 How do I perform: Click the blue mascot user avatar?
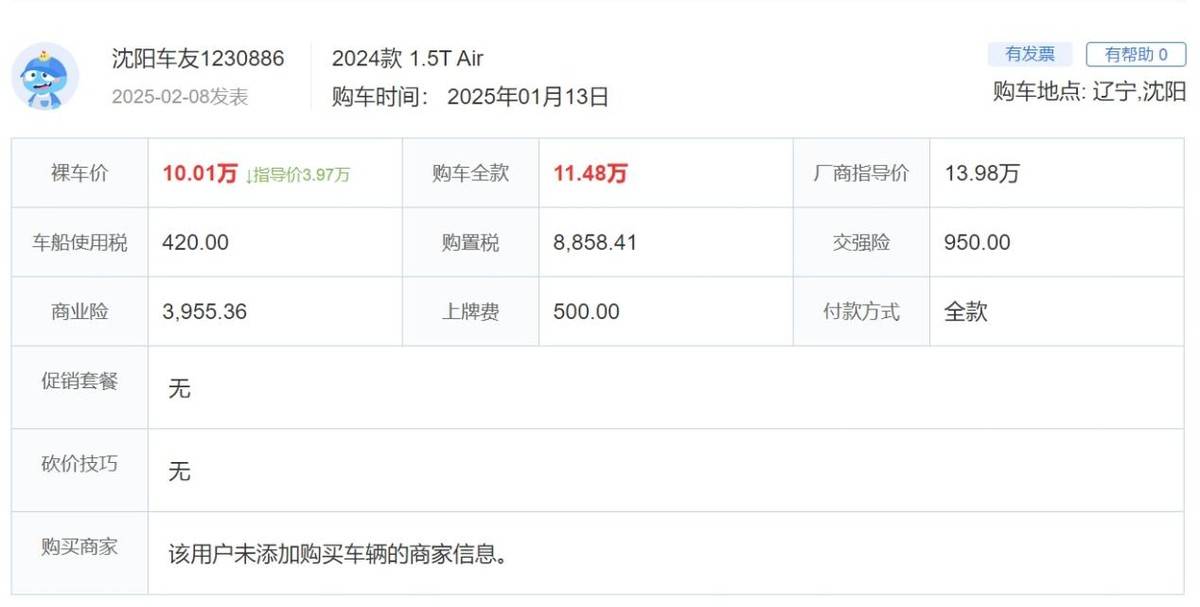coord(45,76)
